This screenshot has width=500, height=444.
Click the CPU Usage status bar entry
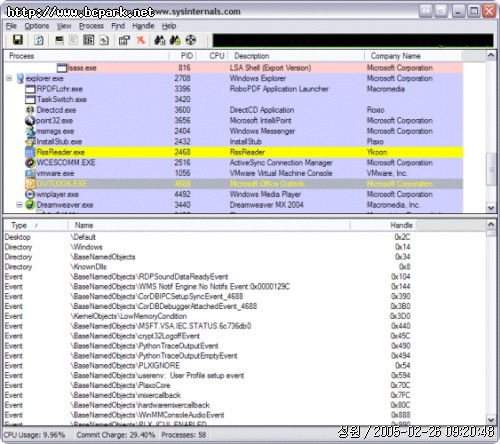pos(34,435)
